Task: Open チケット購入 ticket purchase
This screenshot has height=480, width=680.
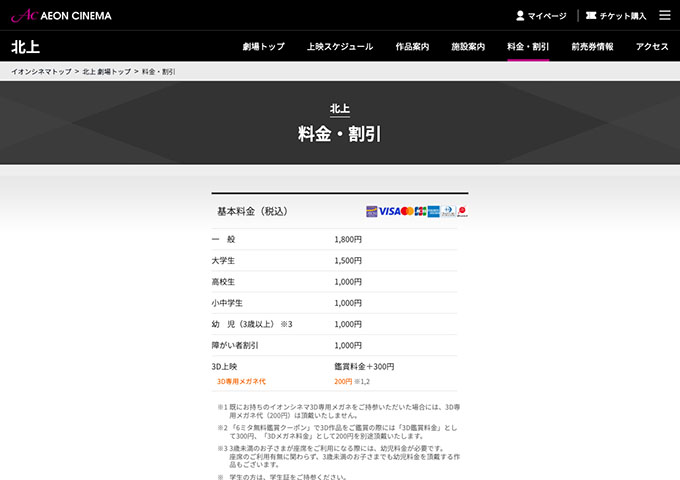Action: pyautogui.click(x=616, y=16)
